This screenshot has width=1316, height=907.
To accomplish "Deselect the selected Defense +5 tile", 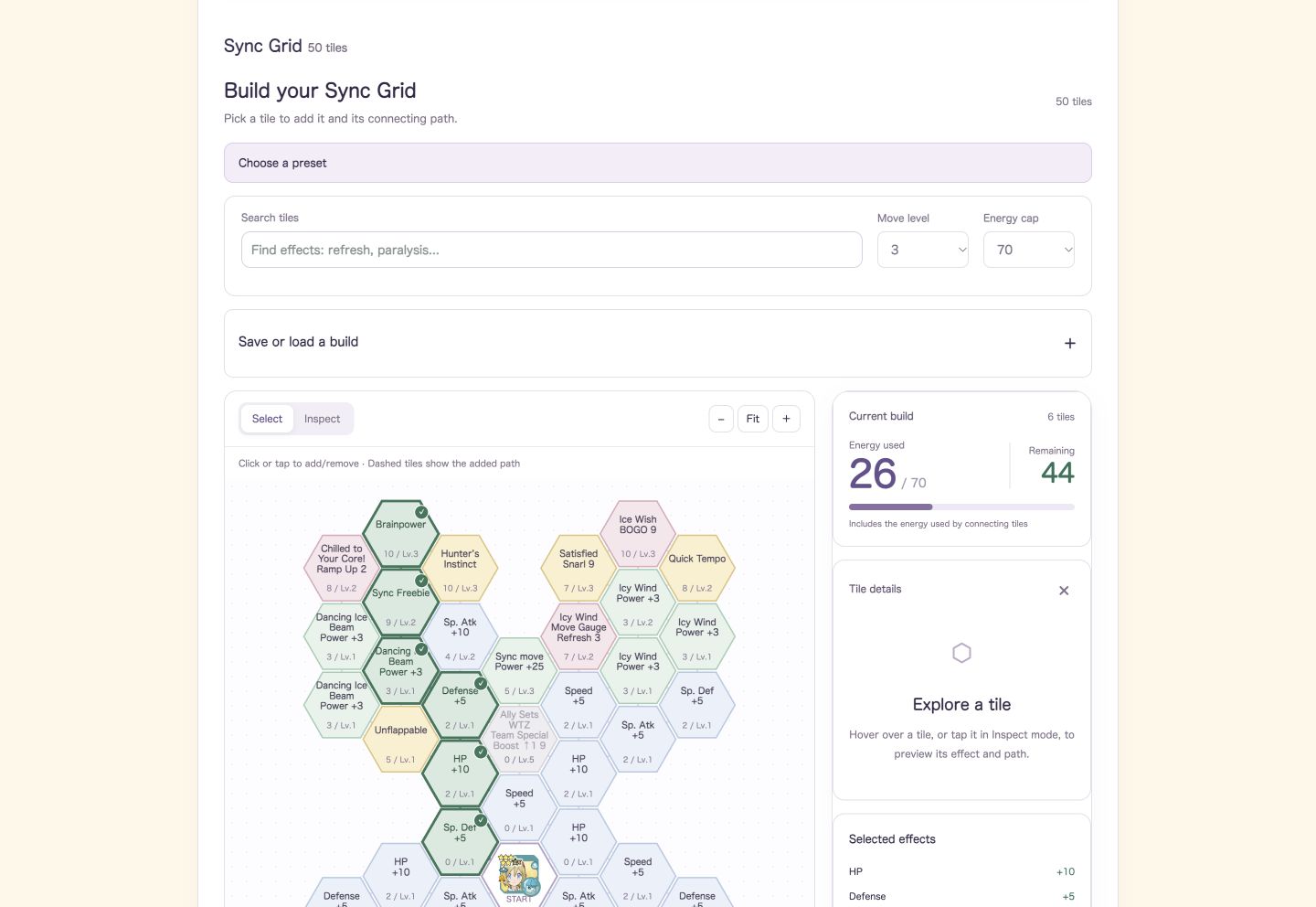I will (x=460, y=706).
